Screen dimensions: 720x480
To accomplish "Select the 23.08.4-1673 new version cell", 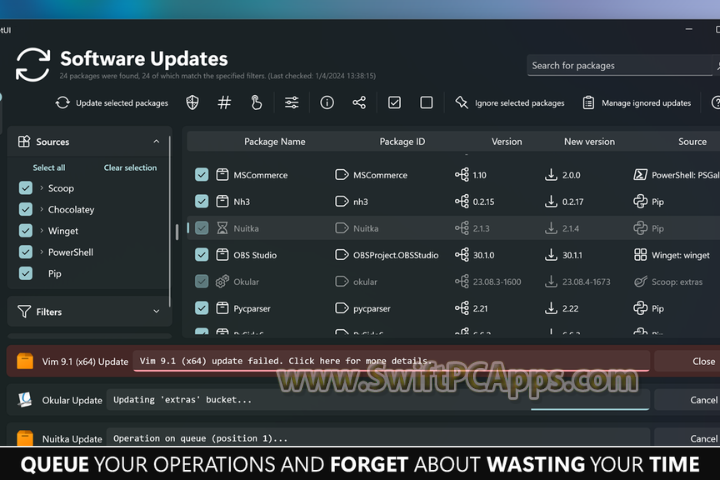I will [586, 282].
